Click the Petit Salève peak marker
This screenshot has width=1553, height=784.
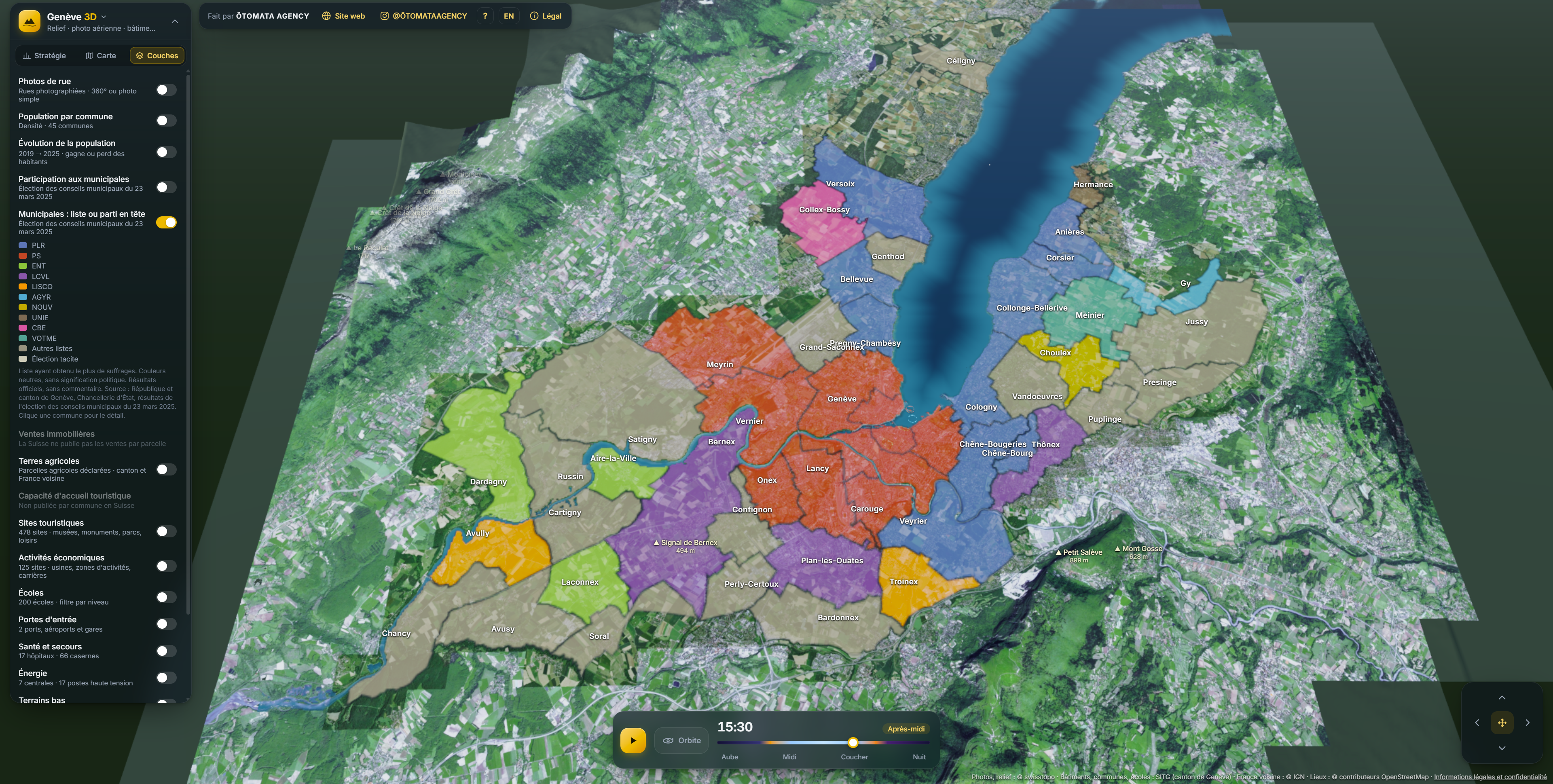coord(1079,556)
